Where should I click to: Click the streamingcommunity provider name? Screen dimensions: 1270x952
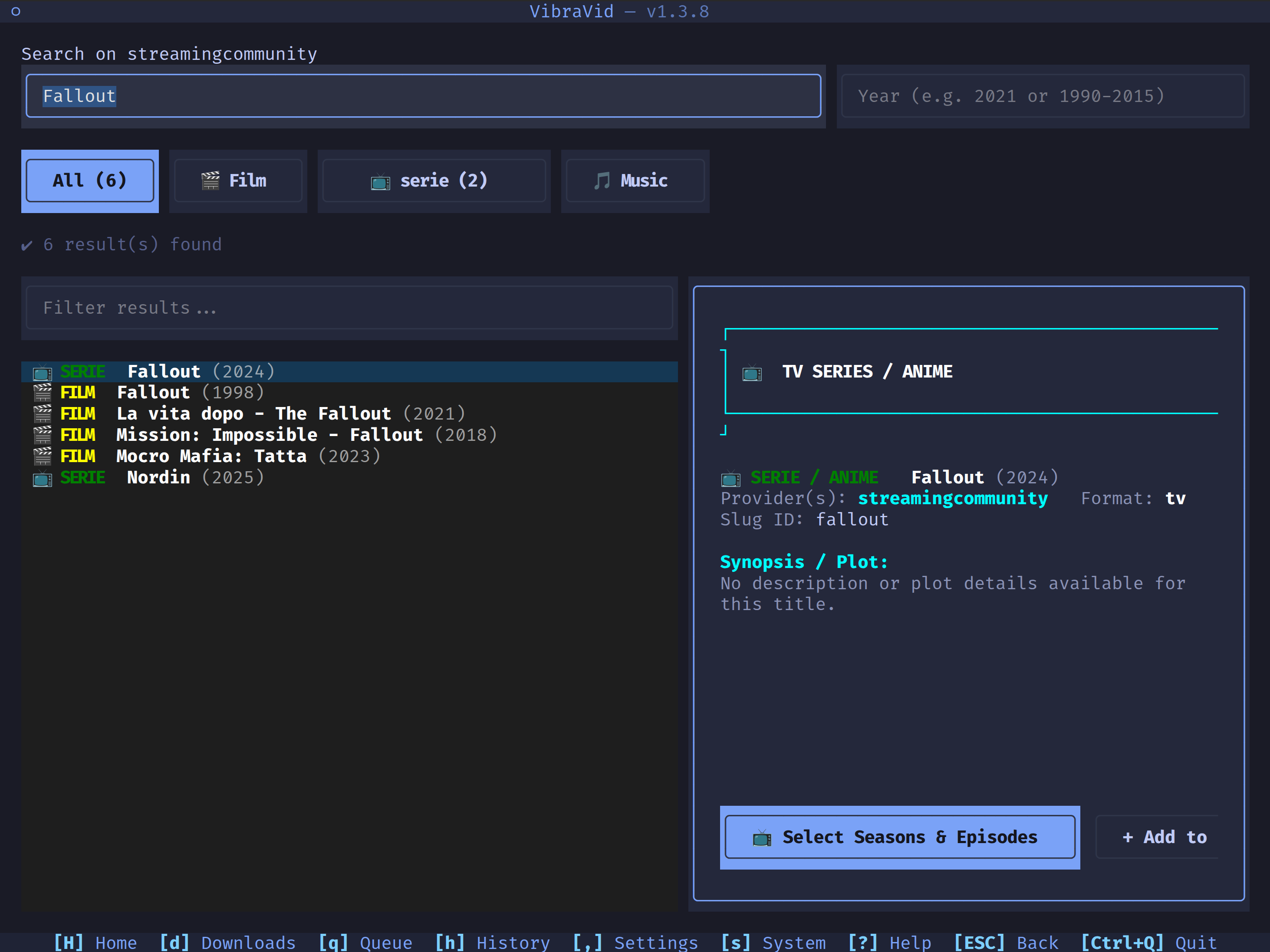(x=952, y=498)
